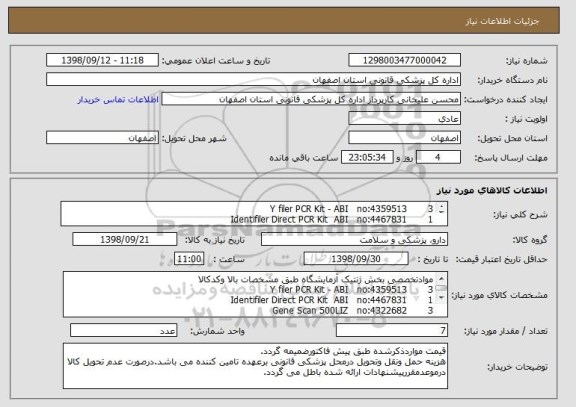
Task: Select the public announcement date field 1398/09/12 - 11:18
Action: [102, 60]
